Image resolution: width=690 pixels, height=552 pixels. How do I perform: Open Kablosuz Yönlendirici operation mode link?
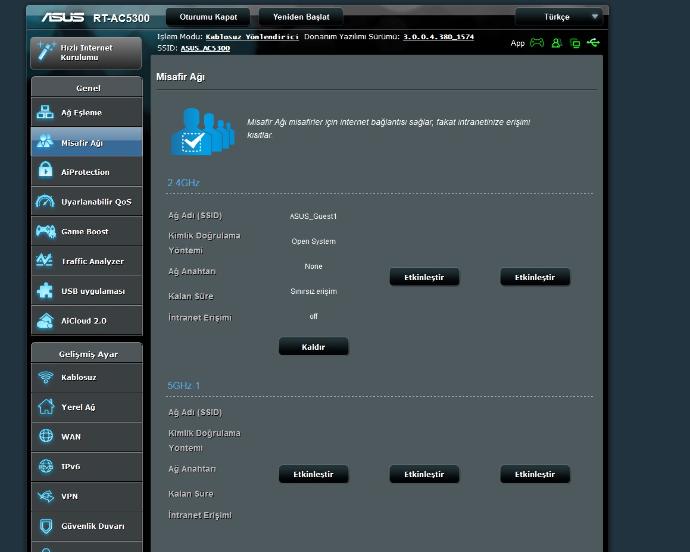252,37
